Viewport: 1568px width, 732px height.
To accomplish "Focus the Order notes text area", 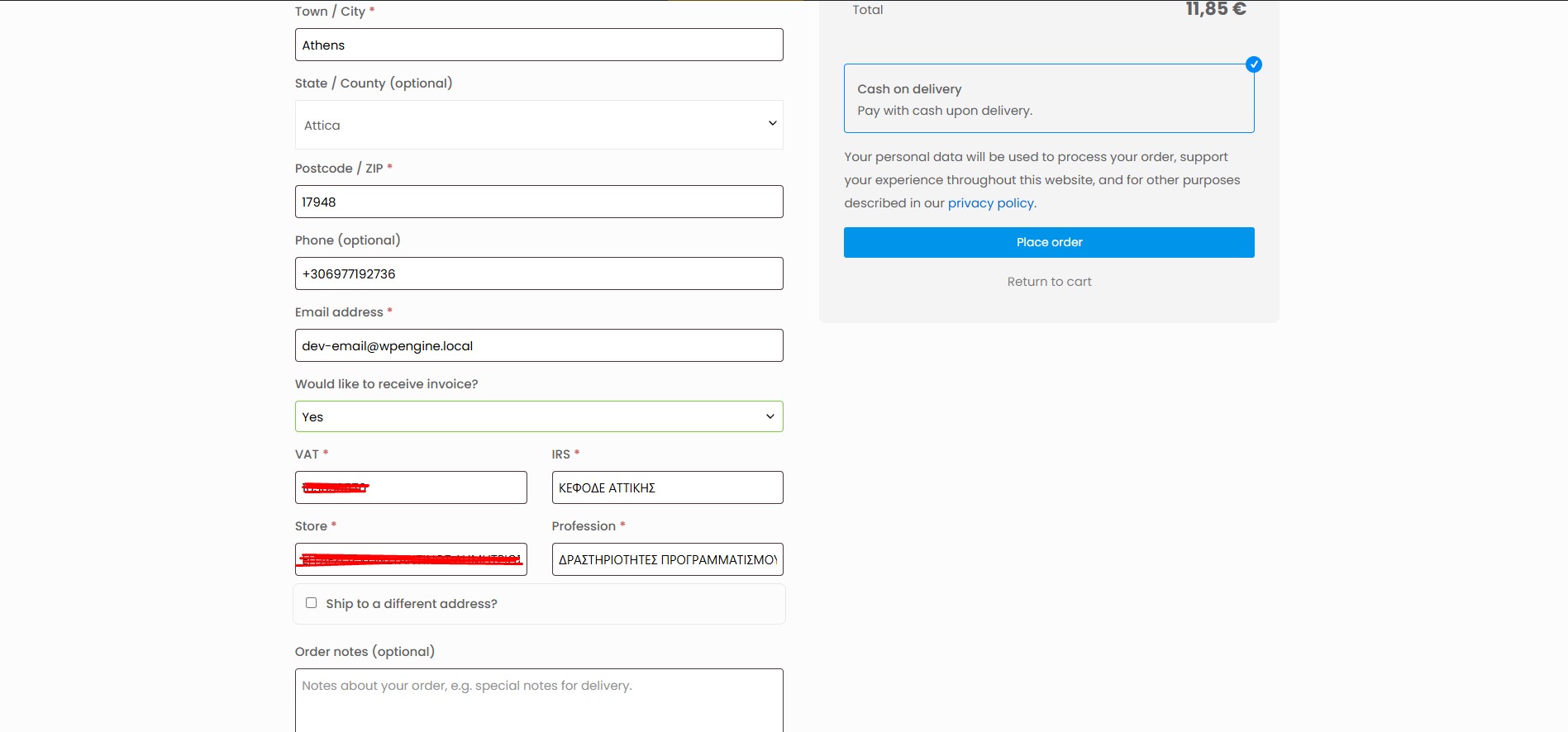I will (539, 701).
